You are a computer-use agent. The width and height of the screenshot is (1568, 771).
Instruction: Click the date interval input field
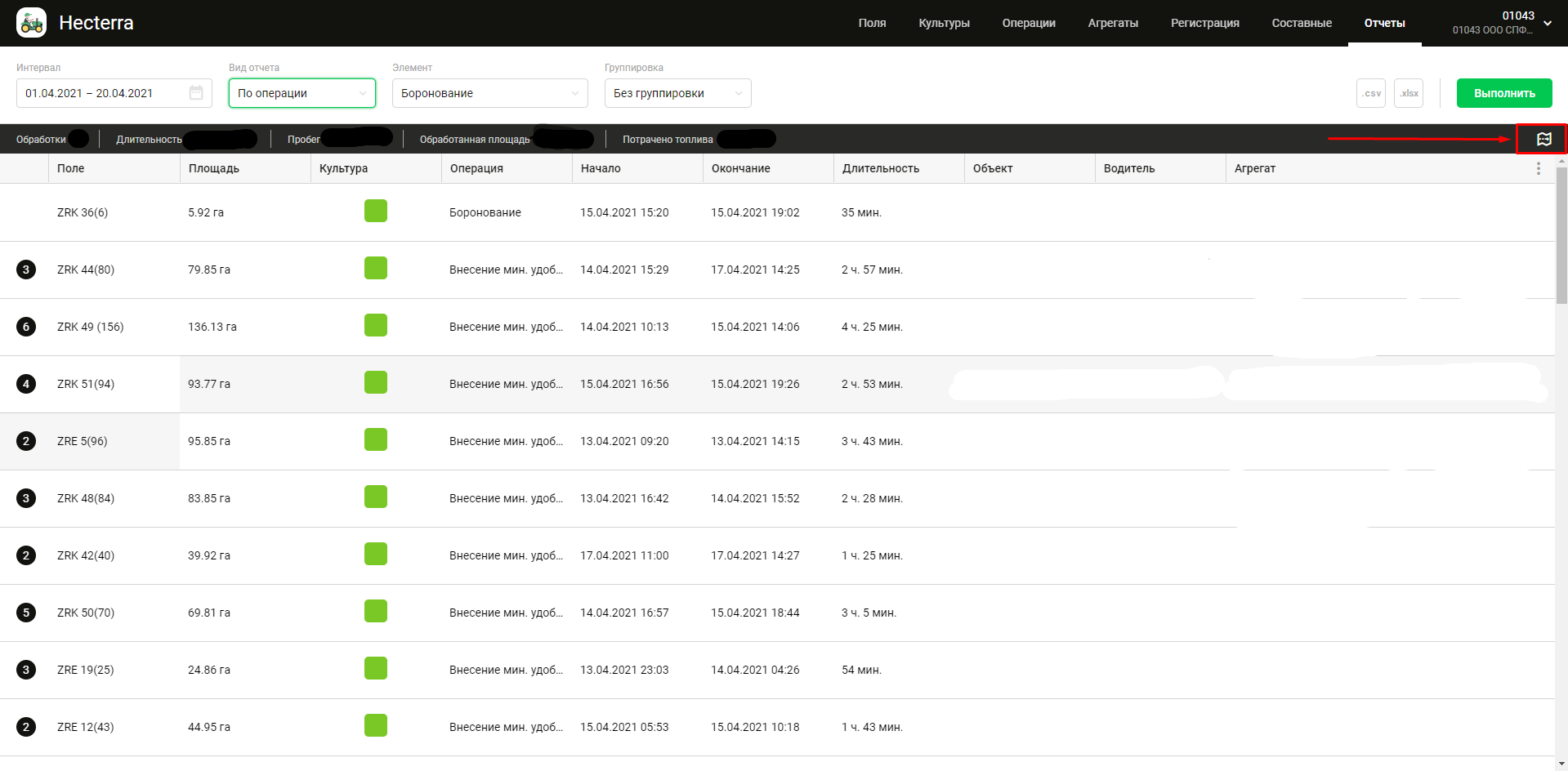click(x=102, y=93)
